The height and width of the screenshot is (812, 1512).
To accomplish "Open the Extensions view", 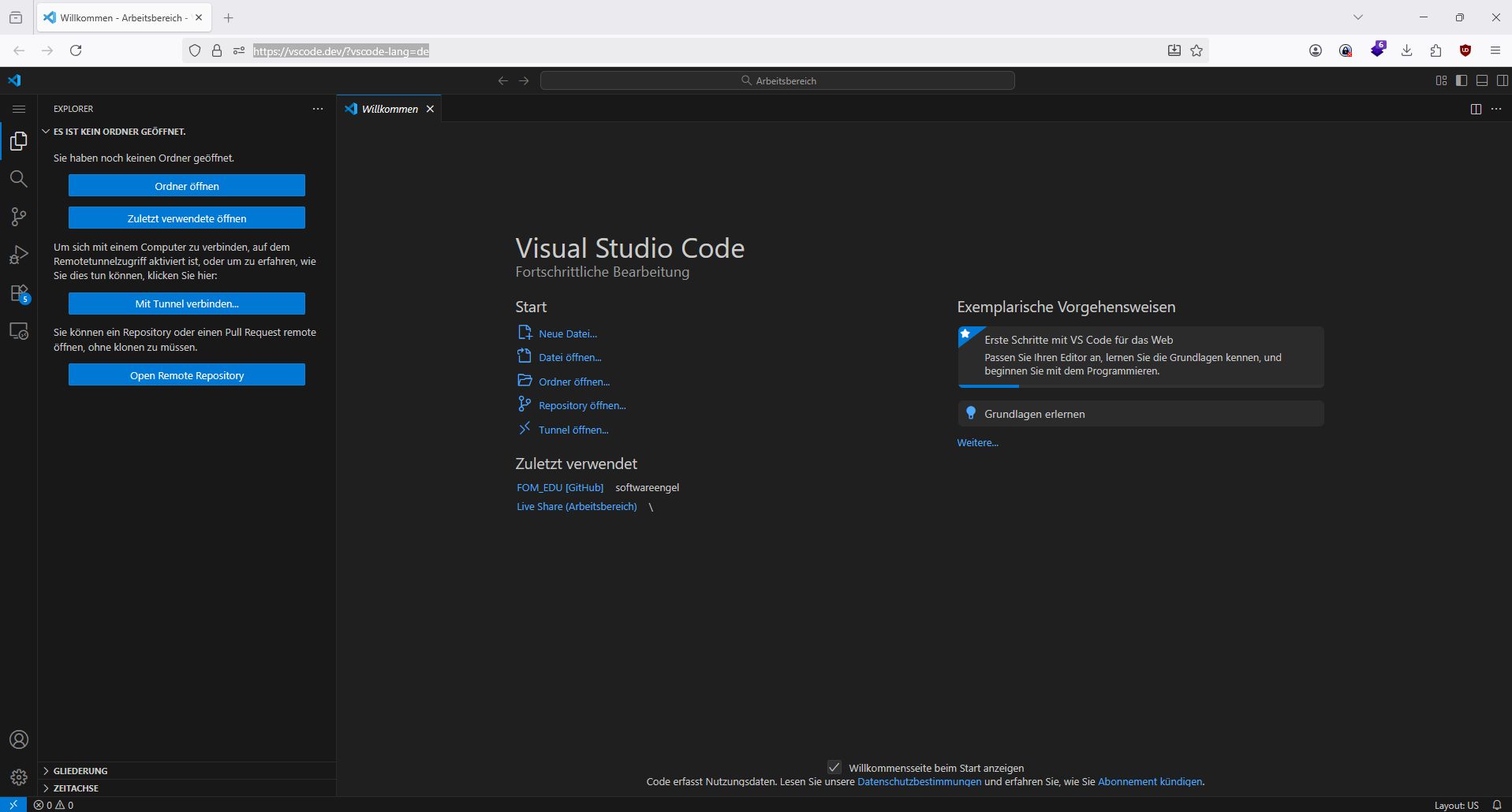I will (18, 293).
